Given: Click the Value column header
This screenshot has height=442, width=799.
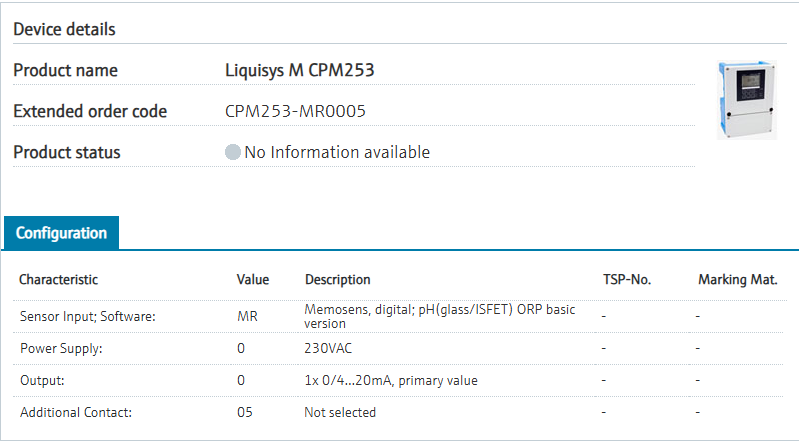Looking at the screenshot, I should click(x=252, y=280).
